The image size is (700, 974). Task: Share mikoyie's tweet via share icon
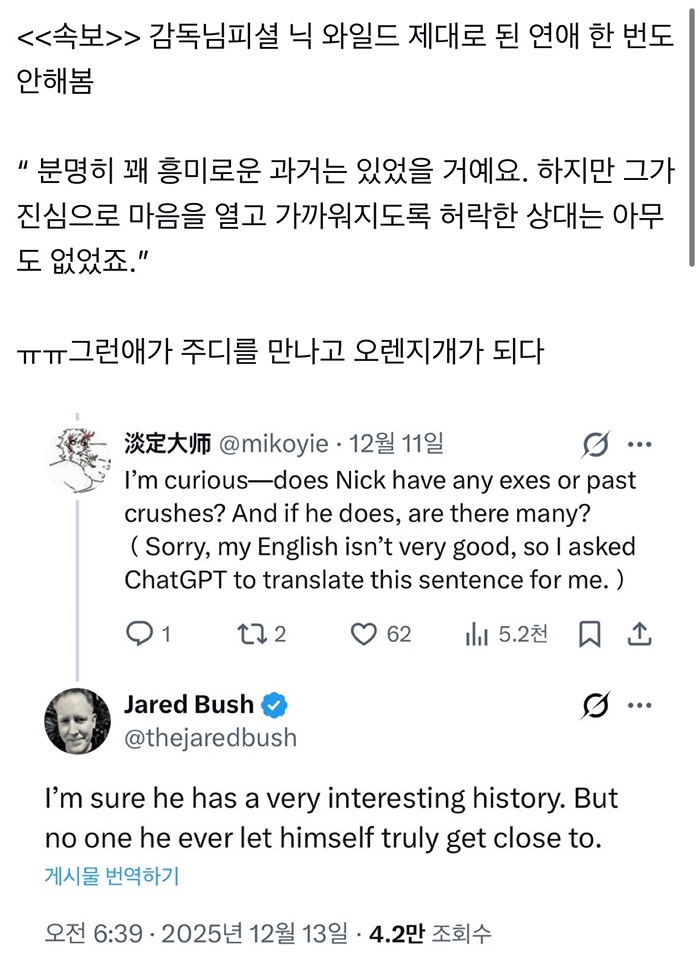[x=640, y=633]
